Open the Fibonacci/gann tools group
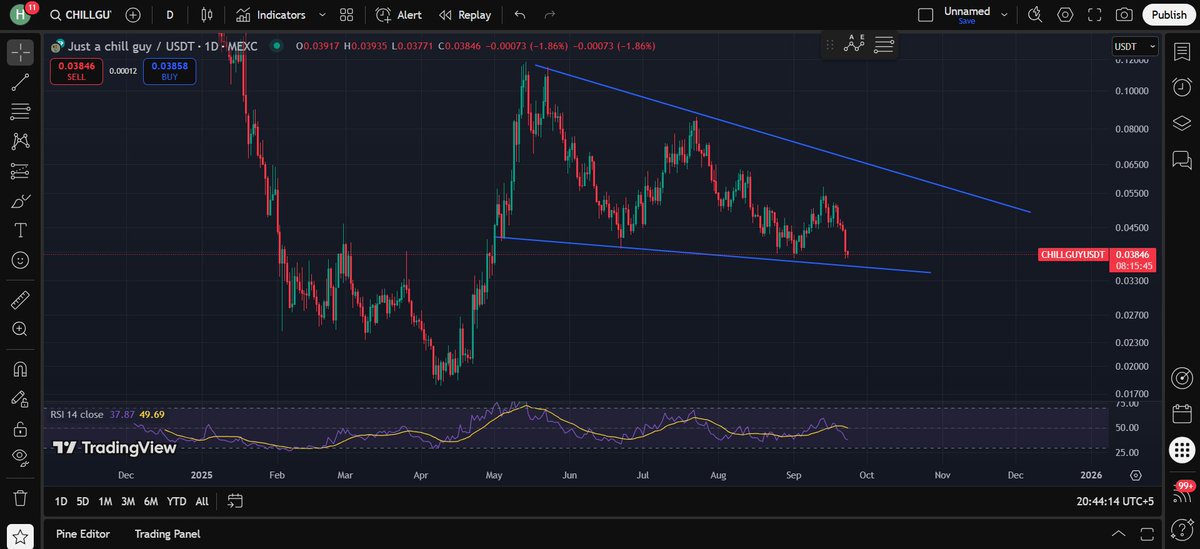The width and height of the screenshot is (1200, 549). pyautogui.click(x=20, y=111)
